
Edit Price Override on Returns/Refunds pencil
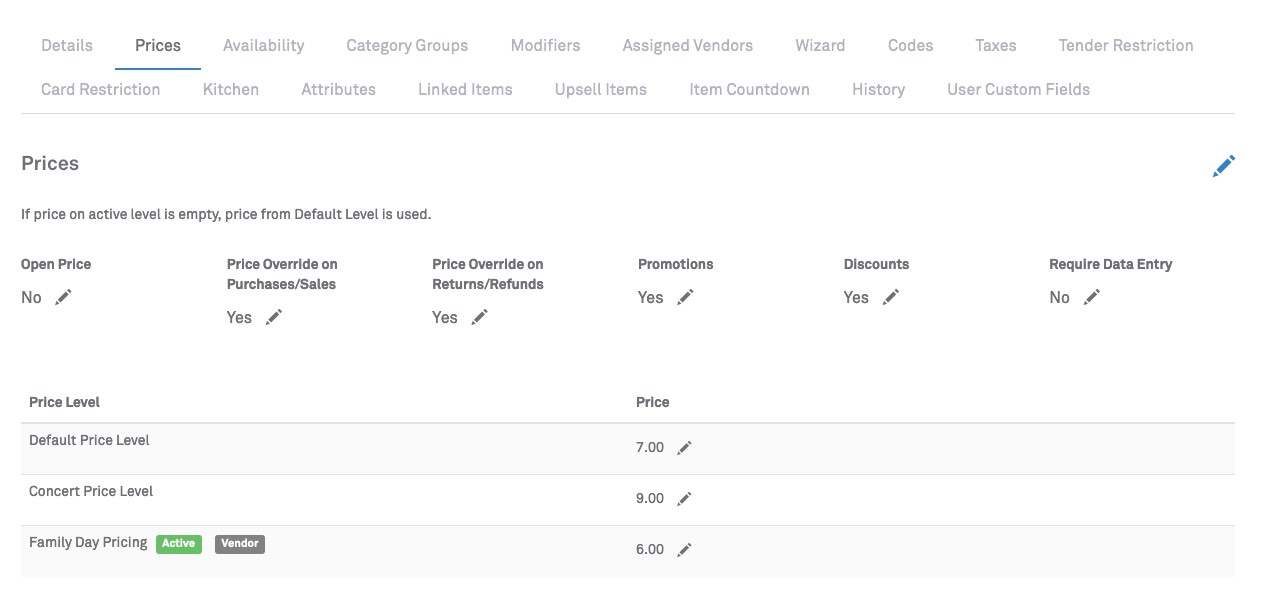480,317
